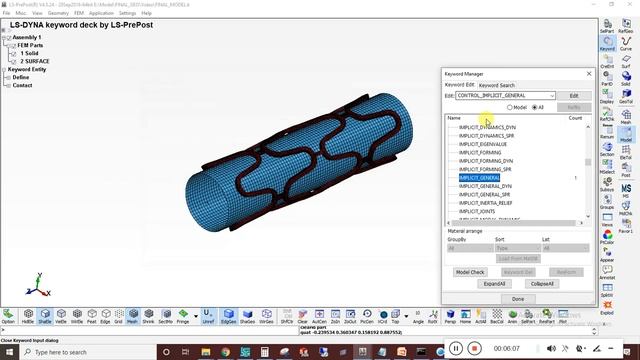Open the MS tool in right toolbar

626,191
